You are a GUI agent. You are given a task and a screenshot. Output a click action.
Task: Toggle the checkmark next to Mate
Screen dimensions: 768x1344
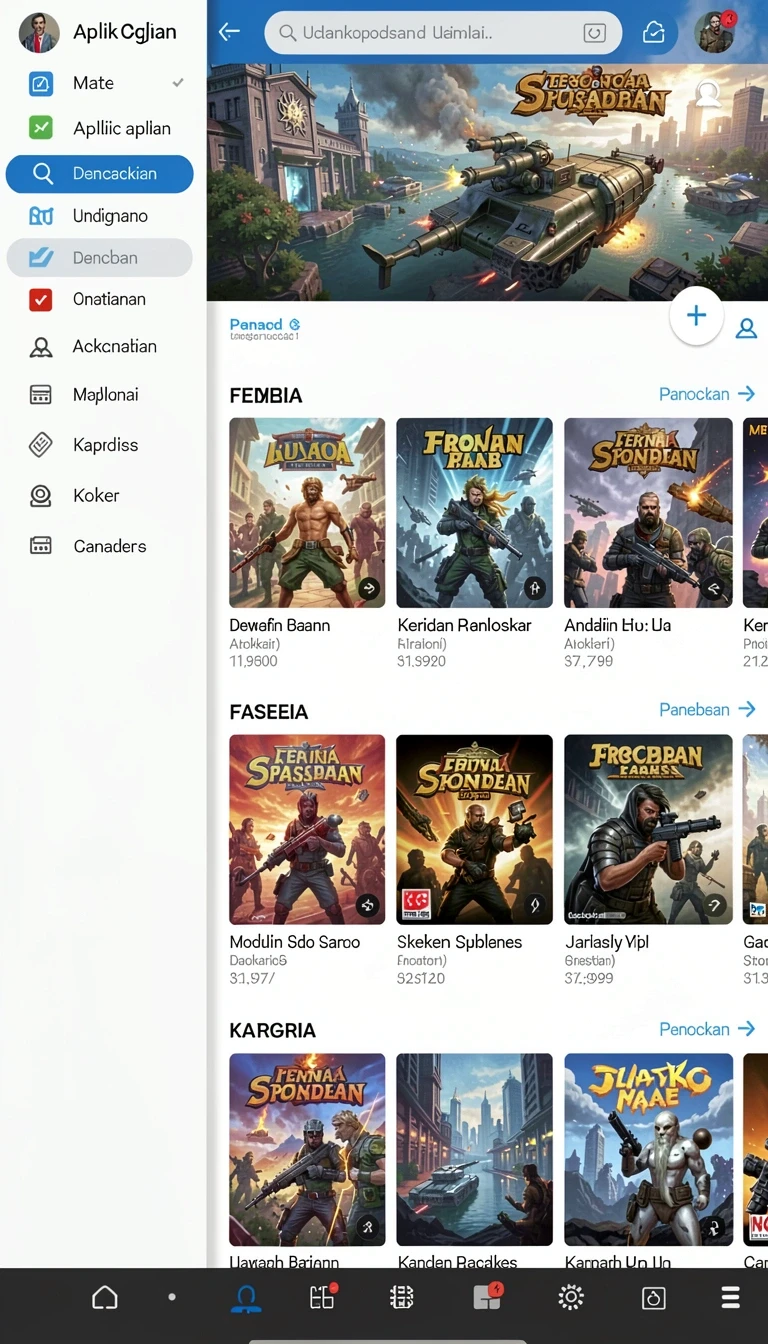click(x=178, y=82)
